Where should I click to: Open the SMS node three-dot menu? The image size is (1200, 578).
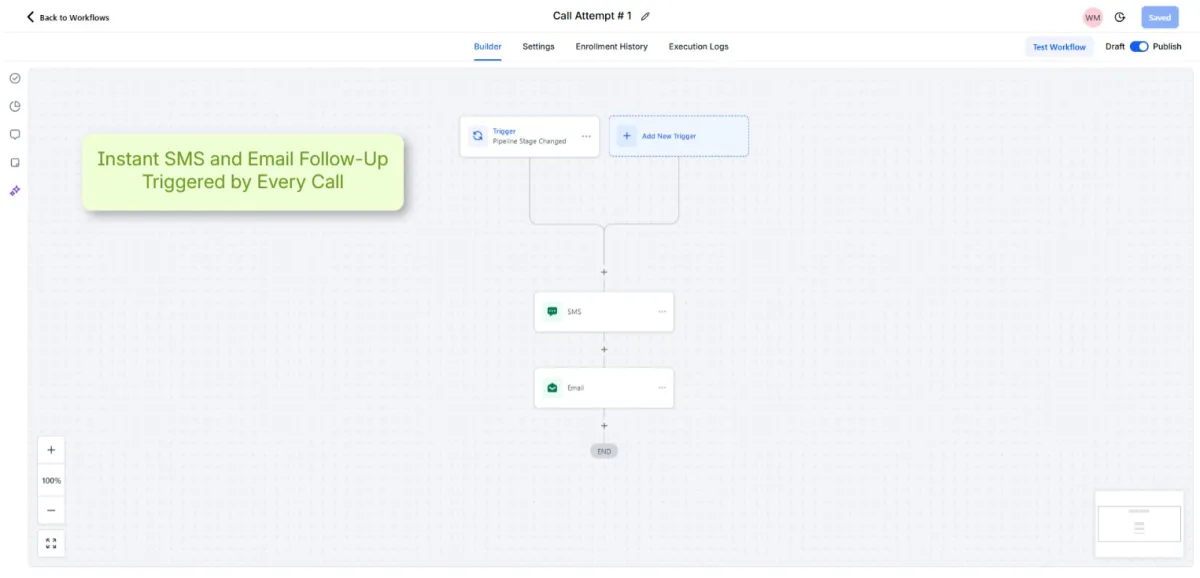tap(661, 312)
